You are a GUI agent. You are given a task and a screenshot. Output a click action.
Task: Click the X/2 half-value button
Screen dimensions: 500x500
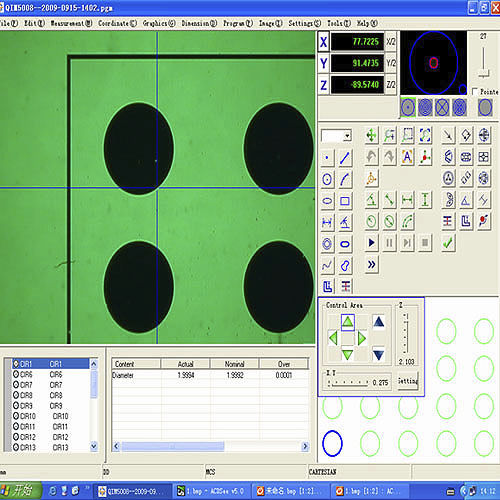point(391,42)
